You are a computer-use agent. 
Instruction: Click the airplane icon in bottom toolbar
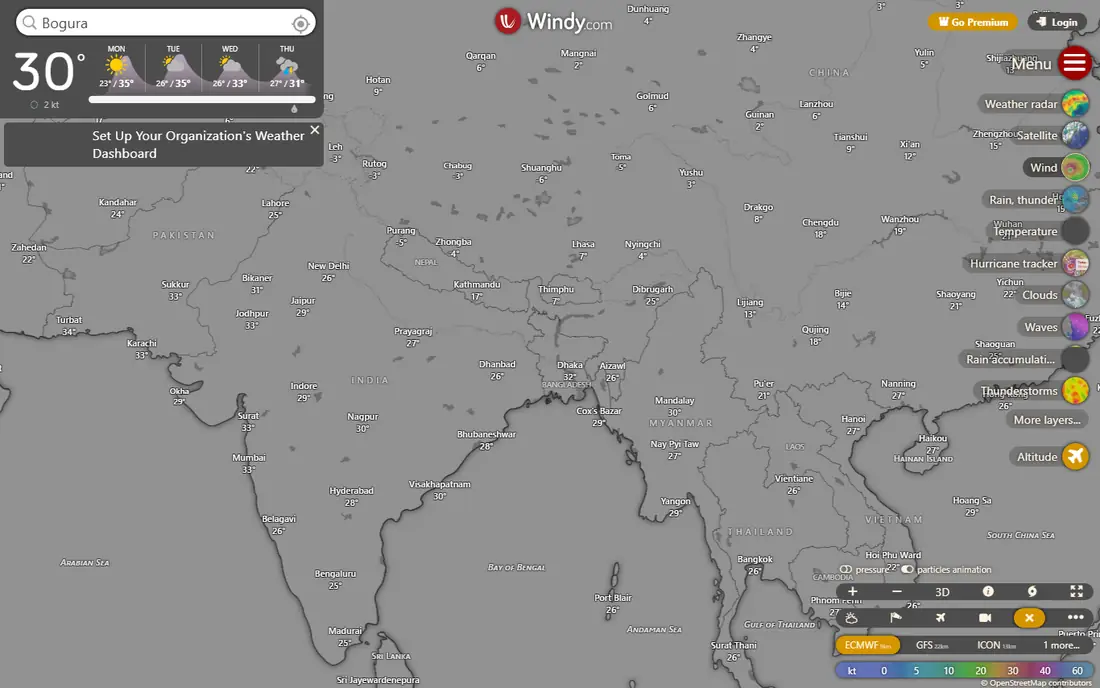tap(940, 618)
